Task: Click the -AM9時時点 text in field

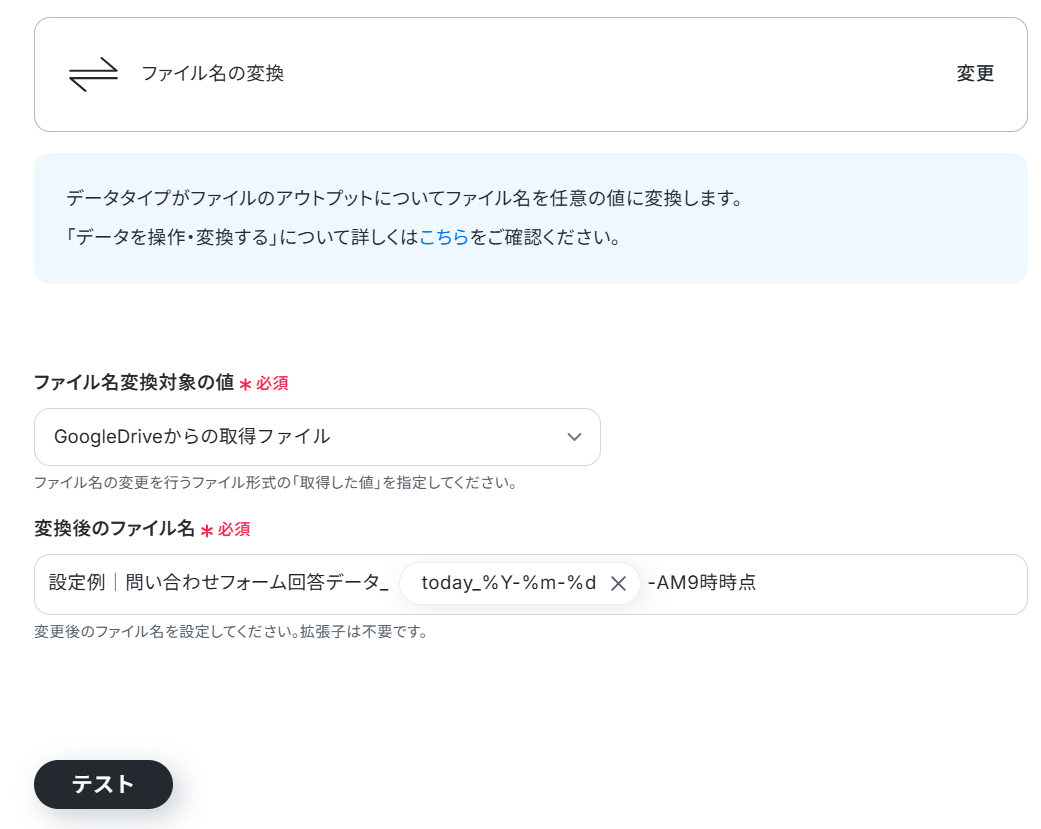Action: (702, 583)
